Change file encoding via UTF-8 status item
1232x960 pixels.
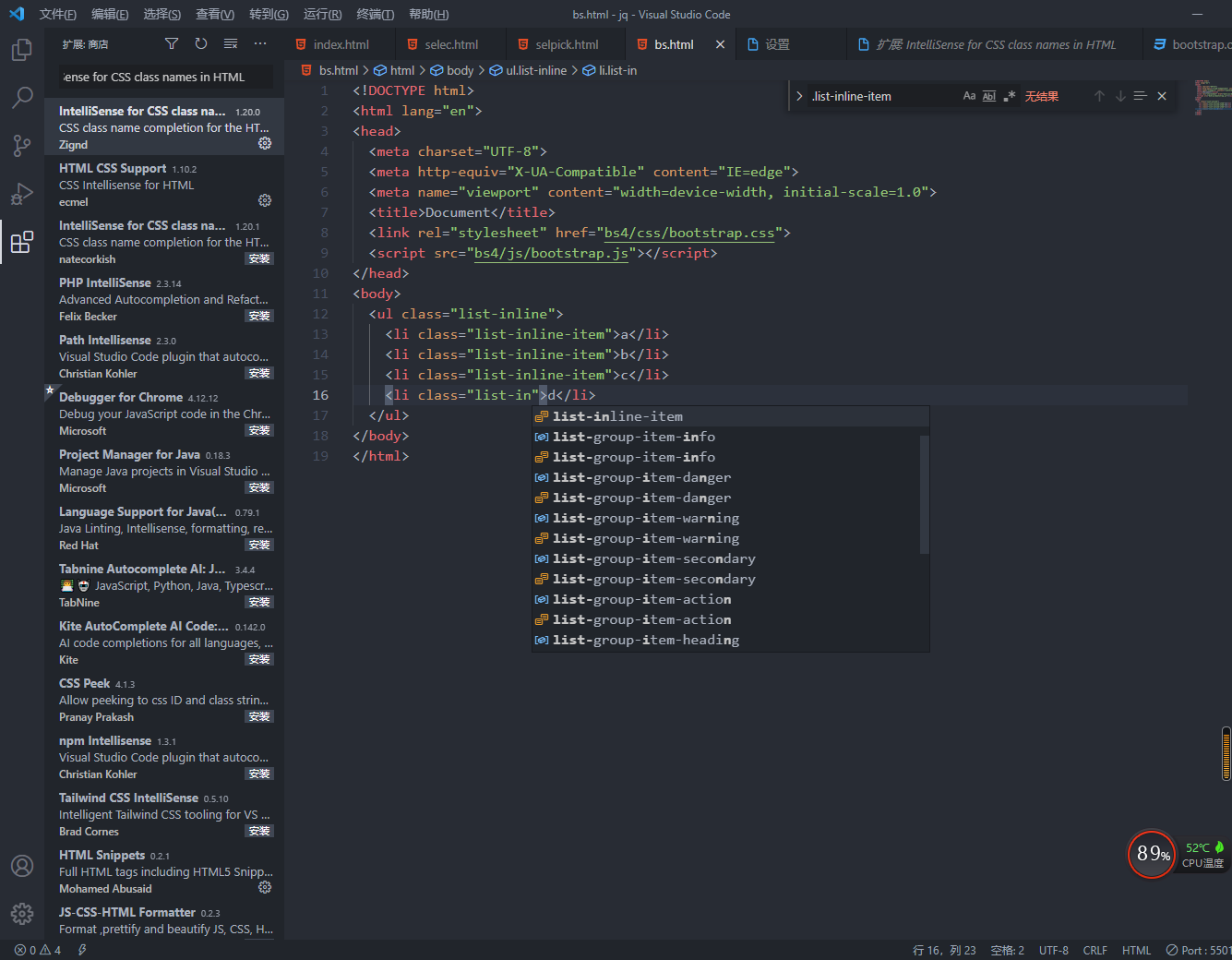click(1054, 950)
